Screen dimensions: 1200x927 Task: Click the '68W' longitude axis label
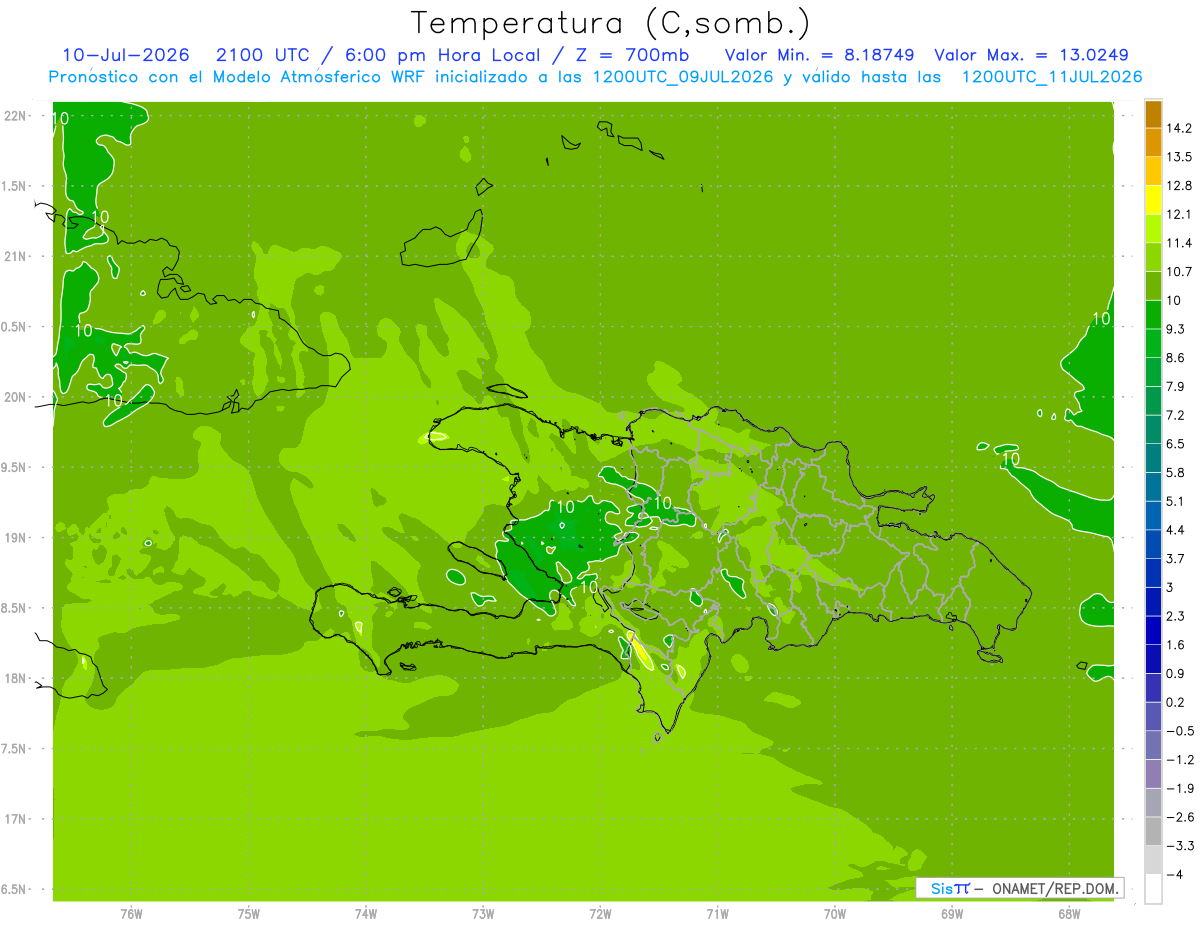pyautogui.click(x=1069, y=913)
